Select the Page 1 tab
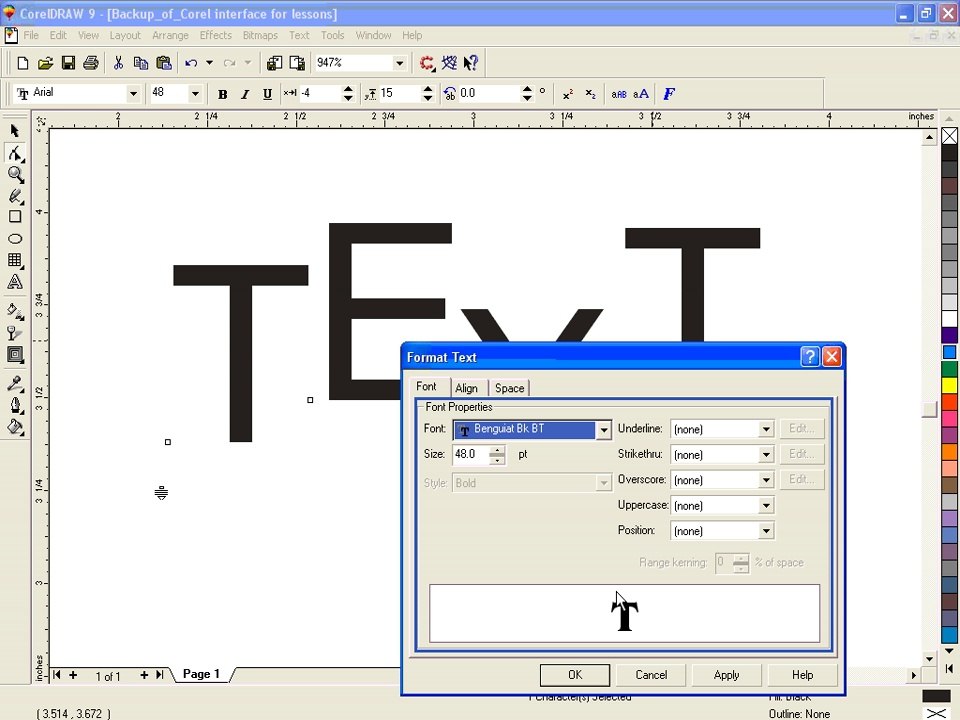This screenshot has height=720, width=960. point(201,674)
